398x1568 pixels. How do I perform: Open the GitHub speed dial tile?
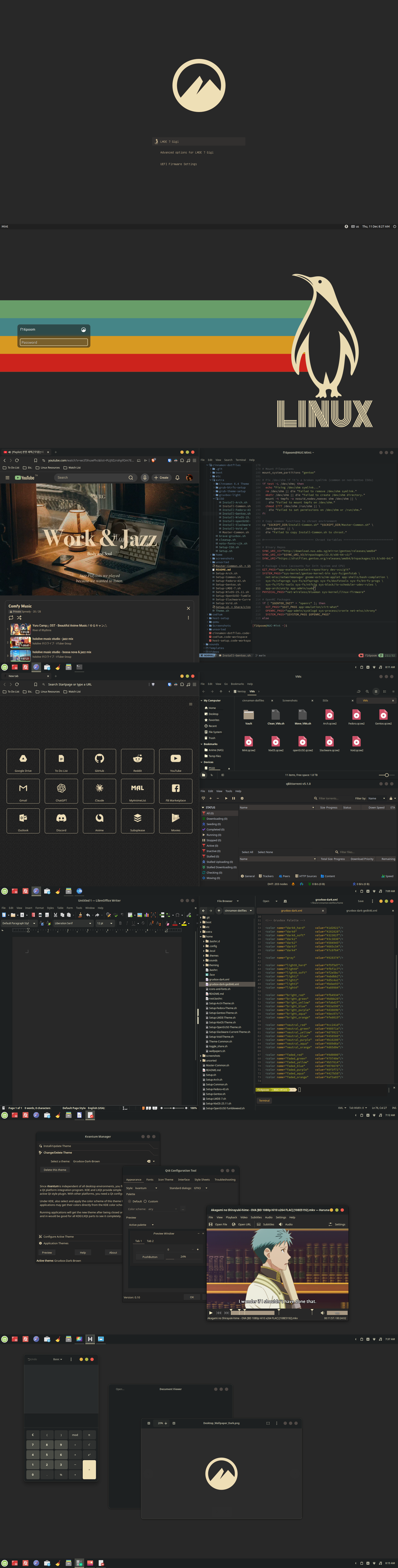99,761
